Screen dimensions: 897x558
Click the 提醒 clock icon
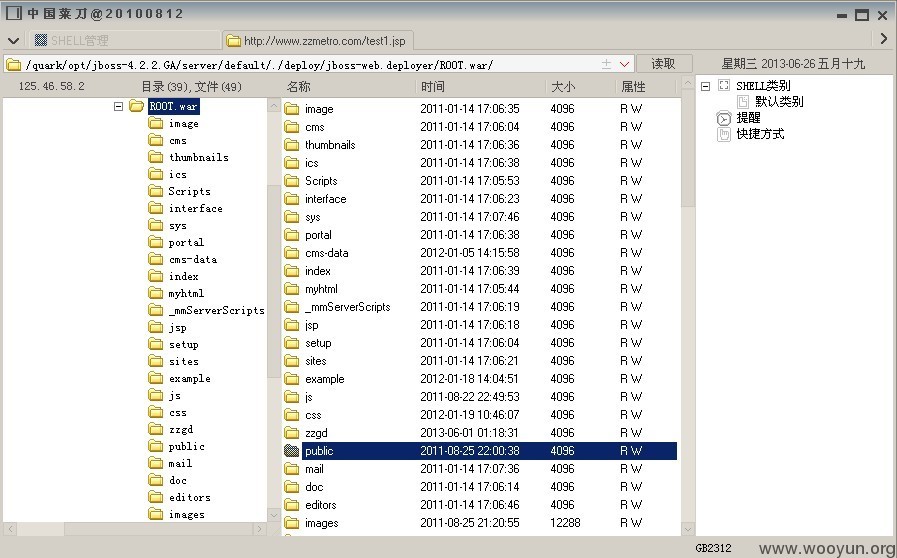(x=724, y=118)
